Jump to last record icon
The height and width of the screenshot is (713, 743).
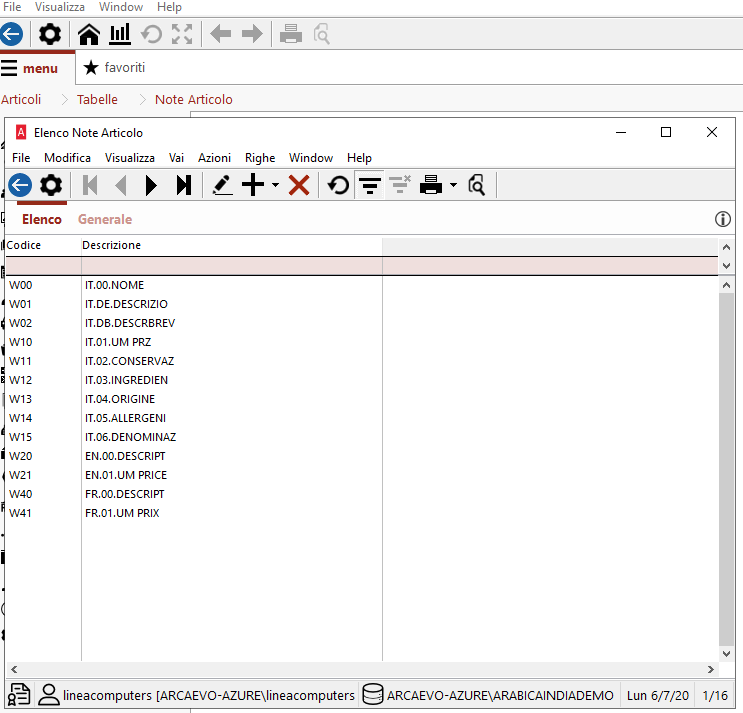pyautogui.click(x=183, y=185)
